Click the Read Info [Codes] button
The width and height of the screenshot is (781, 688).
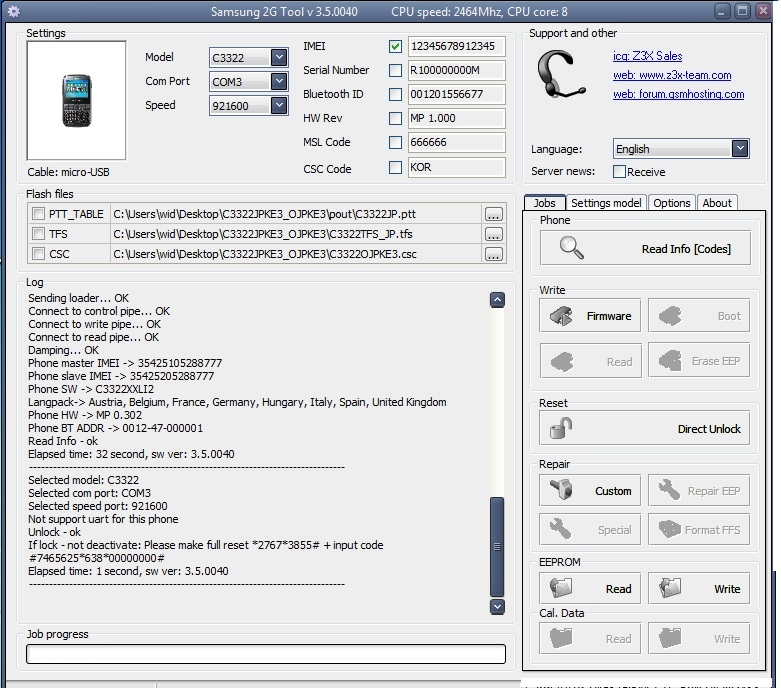coord(645,248)
